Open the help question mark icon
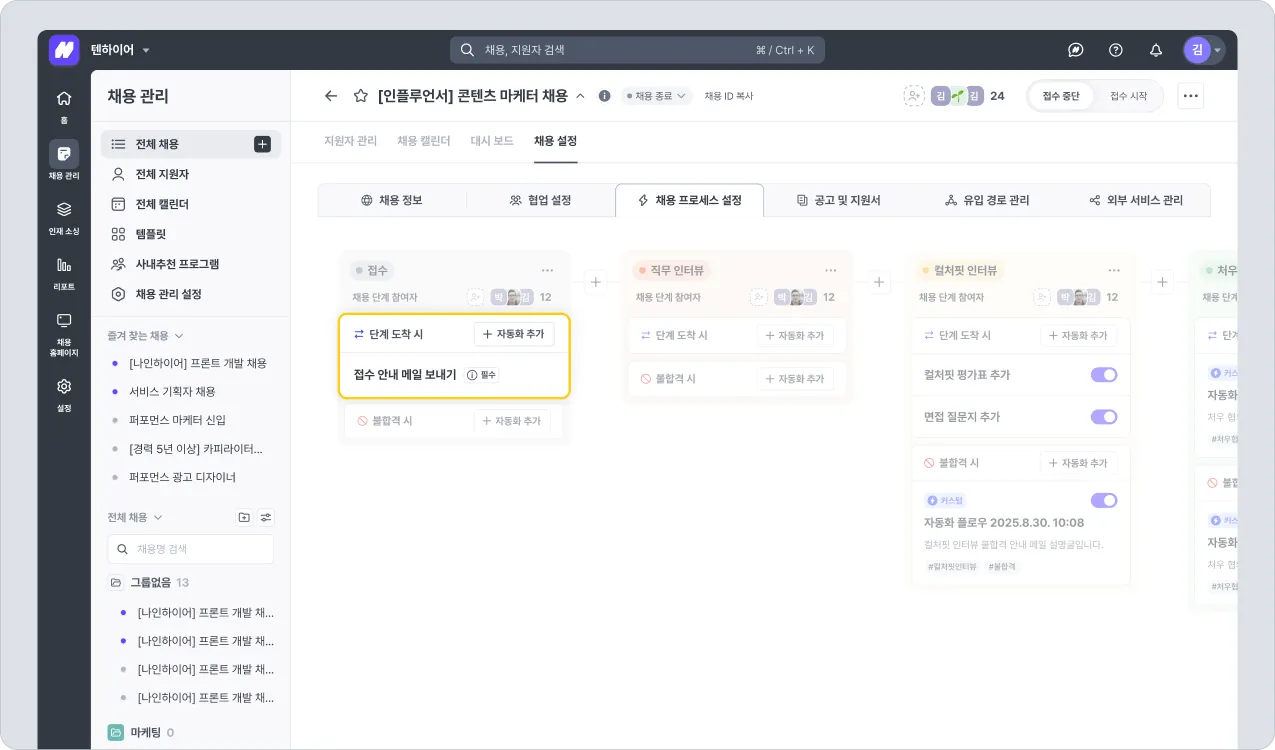 (1116, 50)
